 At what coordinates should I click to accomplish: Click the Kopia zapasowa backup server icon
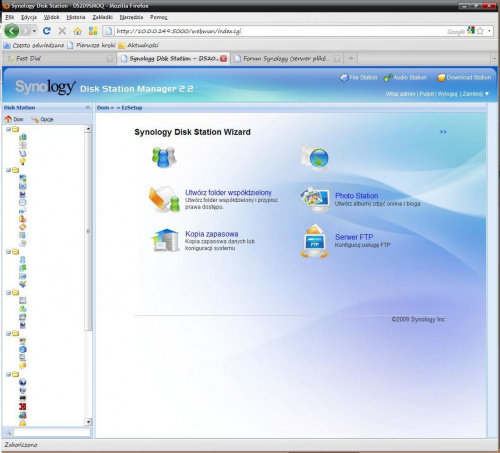(x=165, y=240)
